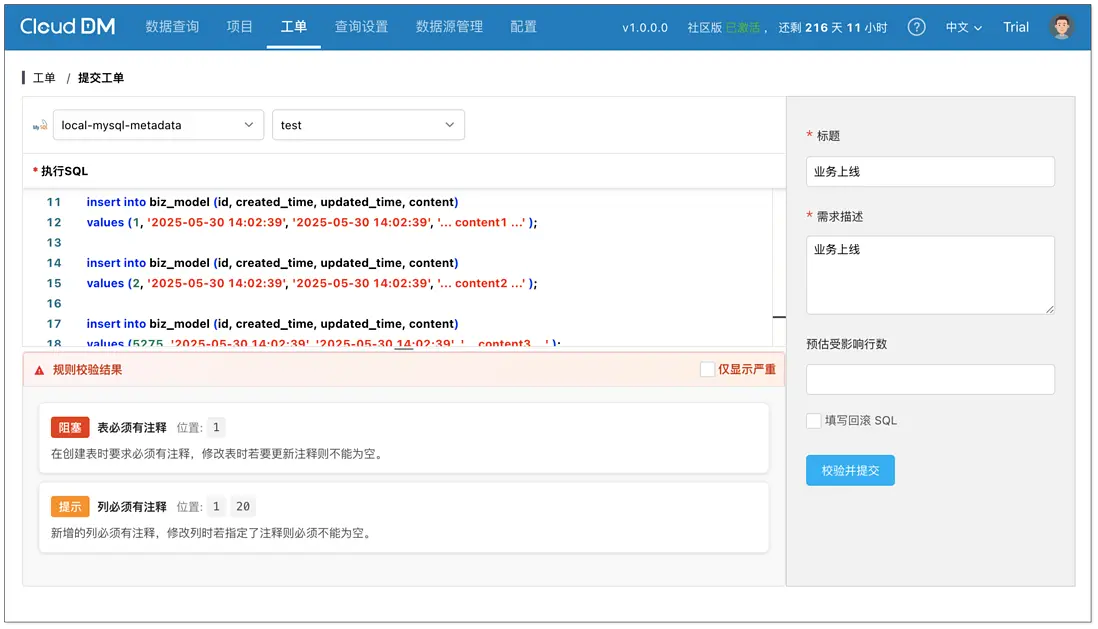Click position 1 of 列必须有注释 rule

(x=216, y=506)
